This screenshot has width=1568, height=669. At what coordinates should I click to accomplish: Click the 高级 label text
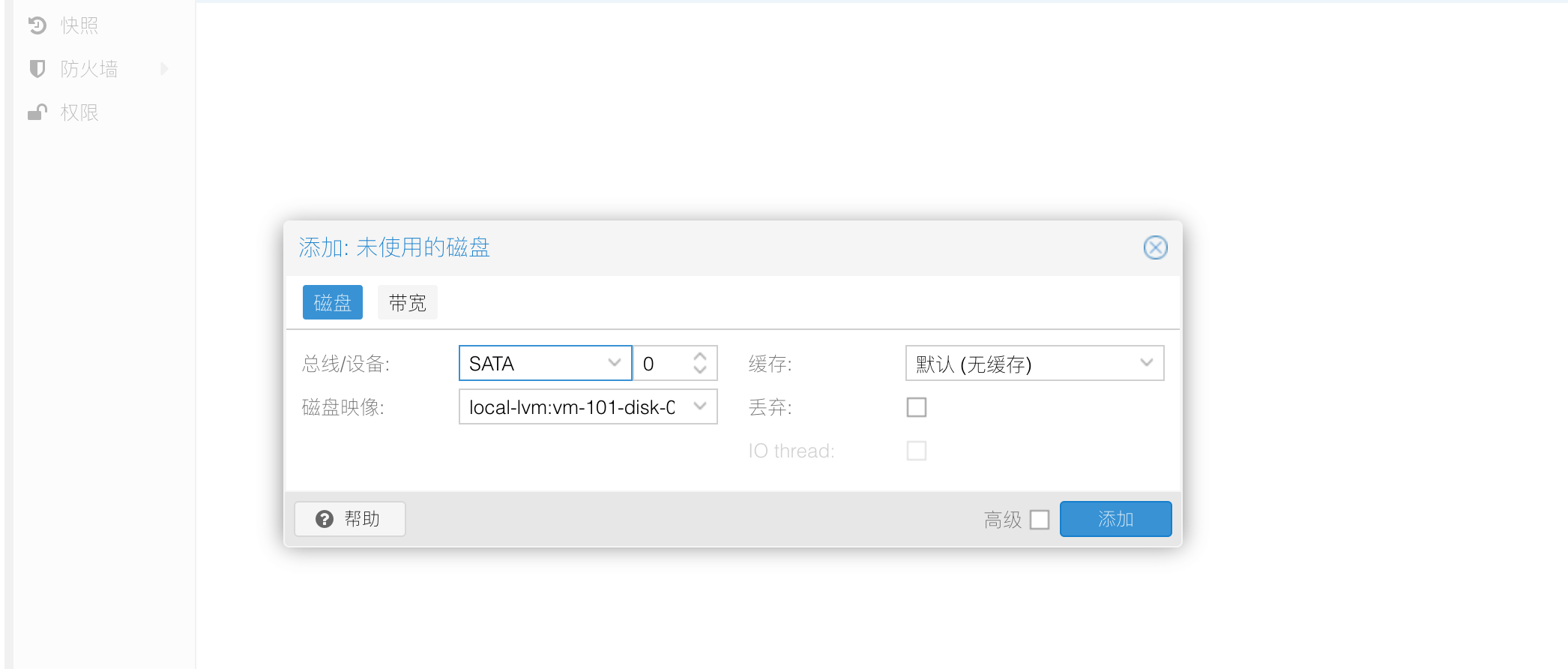click(x=1003, y=519)
